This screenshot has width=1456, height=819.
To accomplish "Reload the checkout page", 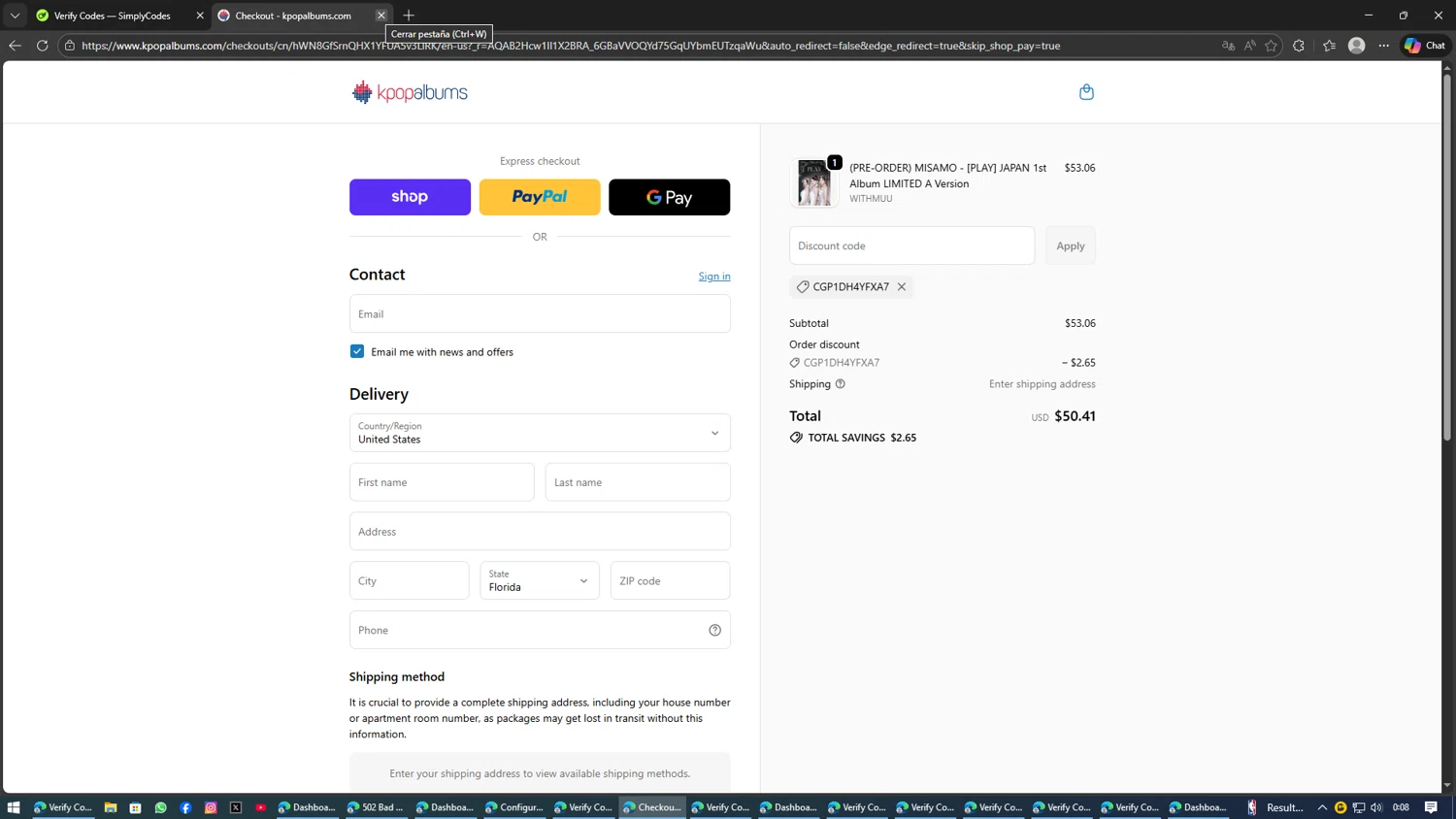I will click(42, 46).
